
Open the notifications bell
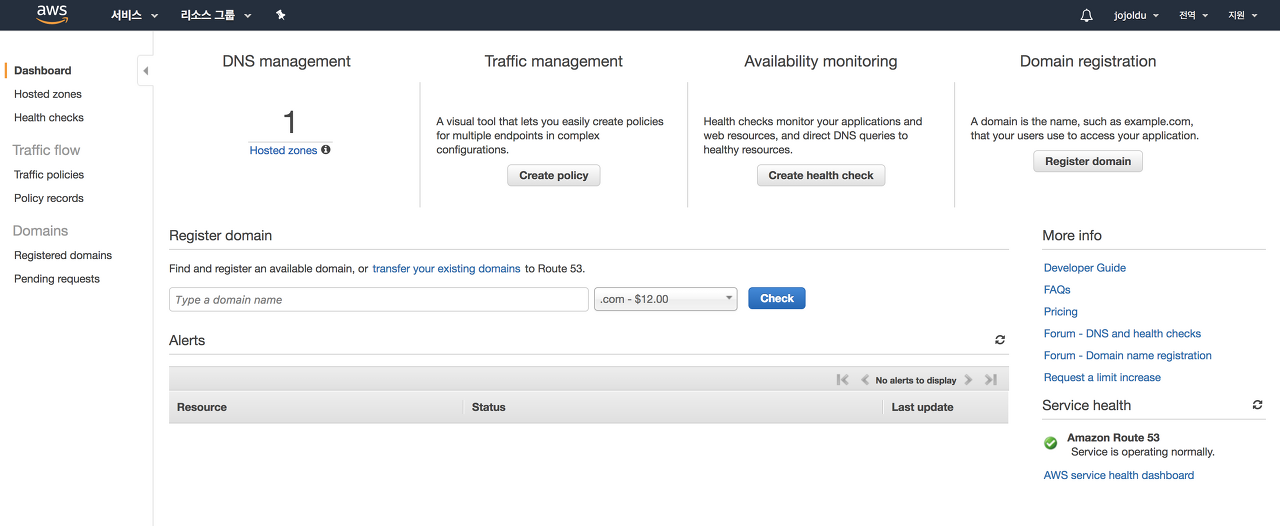(x=1087, y=15)
